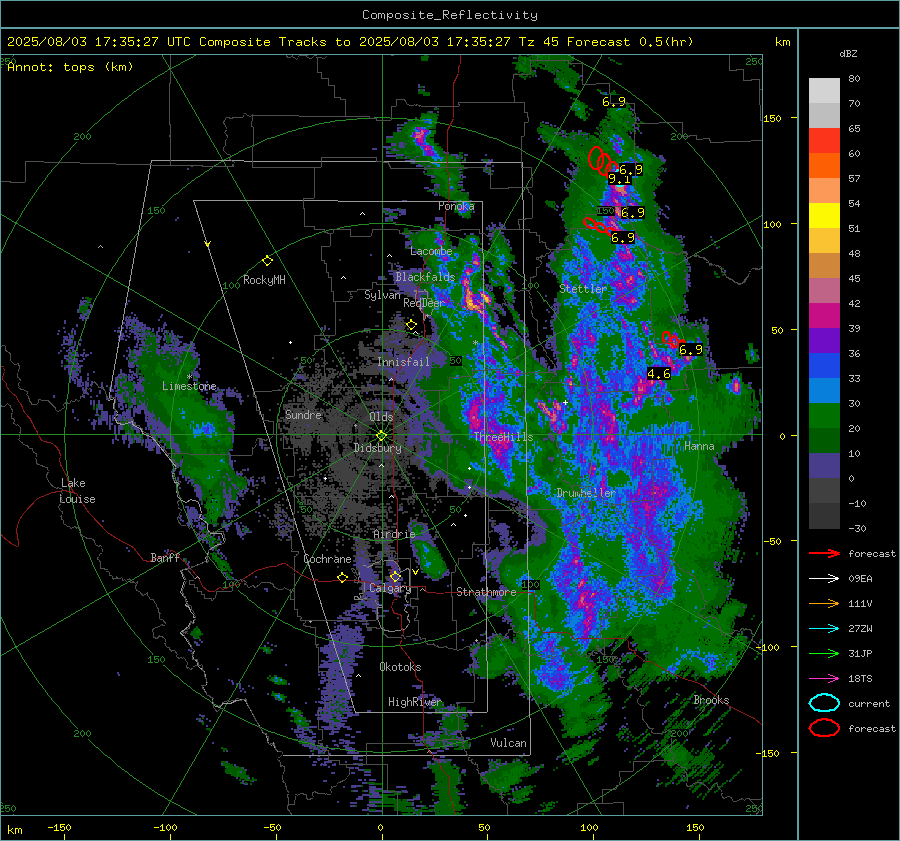The width and height of the screenshot is (900, 841).
Task: Click the RockyMH town label
Action: click(264, 280)
